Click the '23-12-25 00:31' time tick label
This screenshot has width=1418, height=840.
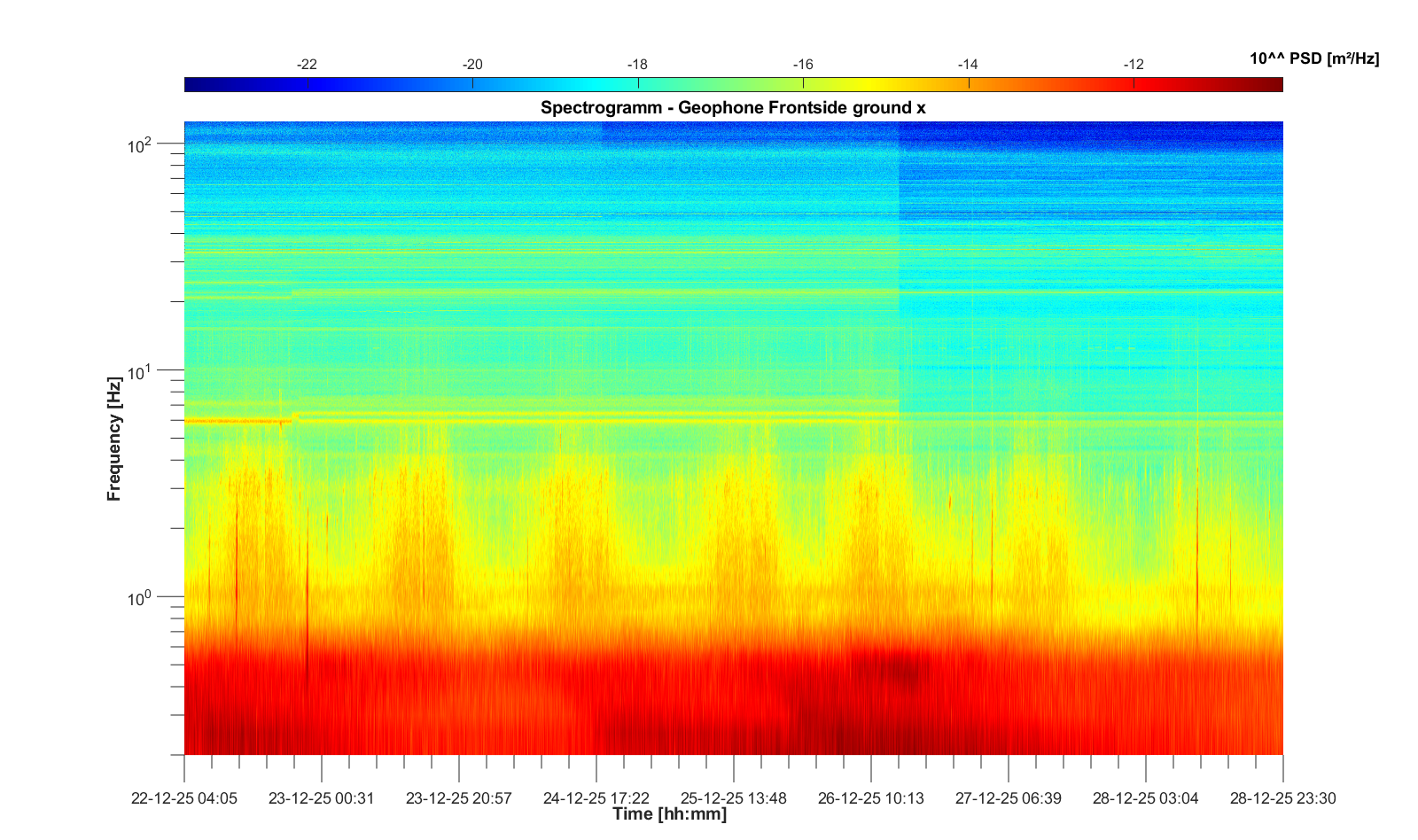322,798
